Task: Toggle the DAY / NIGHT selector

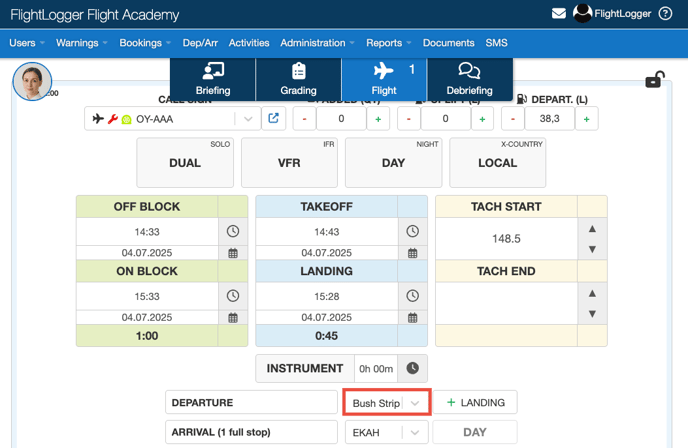Action: pos(394,163)
